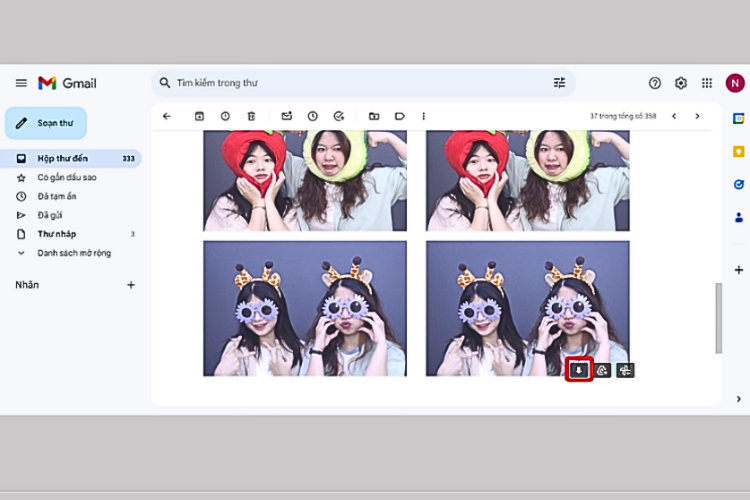Mark email as unread

287,116
